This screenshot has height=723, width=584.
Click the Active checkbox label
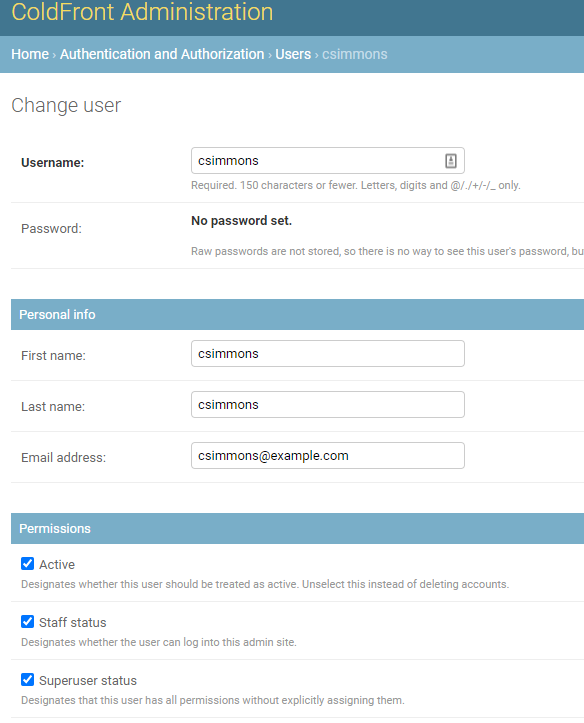[x=57, y=564]
